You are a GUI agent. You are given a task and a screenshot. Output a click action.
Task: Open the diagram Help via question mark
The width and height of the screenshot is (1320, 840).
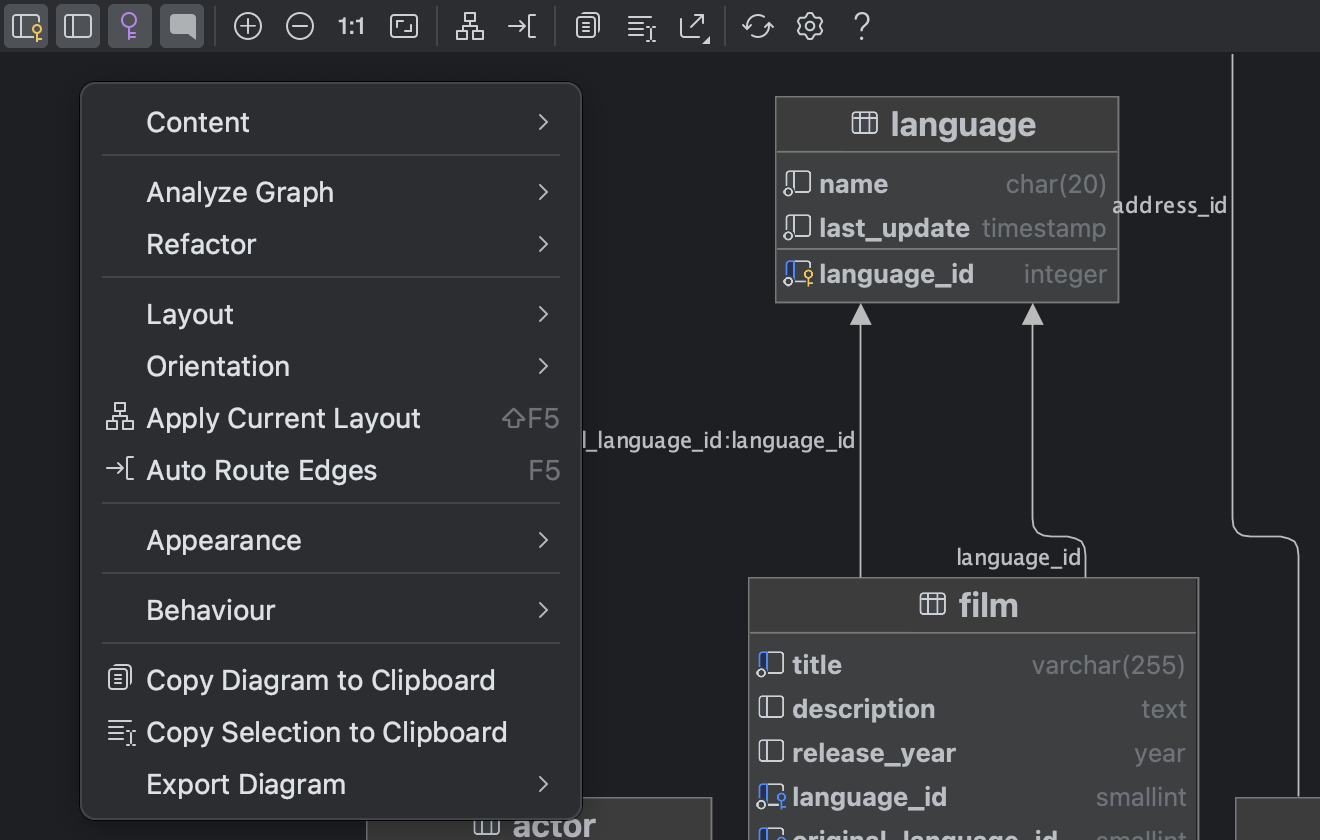[861, 26]
